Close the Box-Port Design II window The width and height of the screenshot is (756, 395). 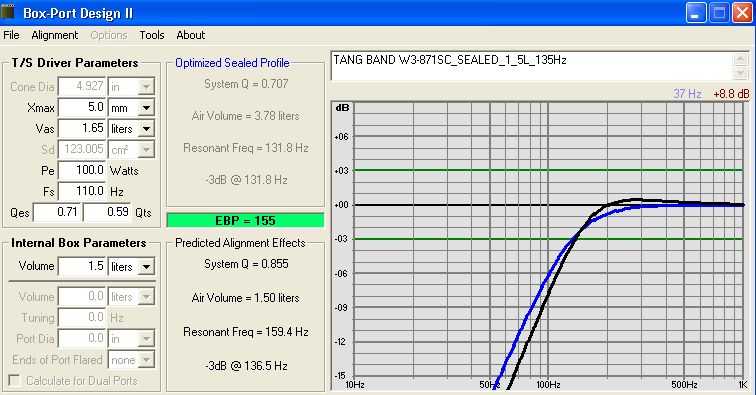point(742,13)
